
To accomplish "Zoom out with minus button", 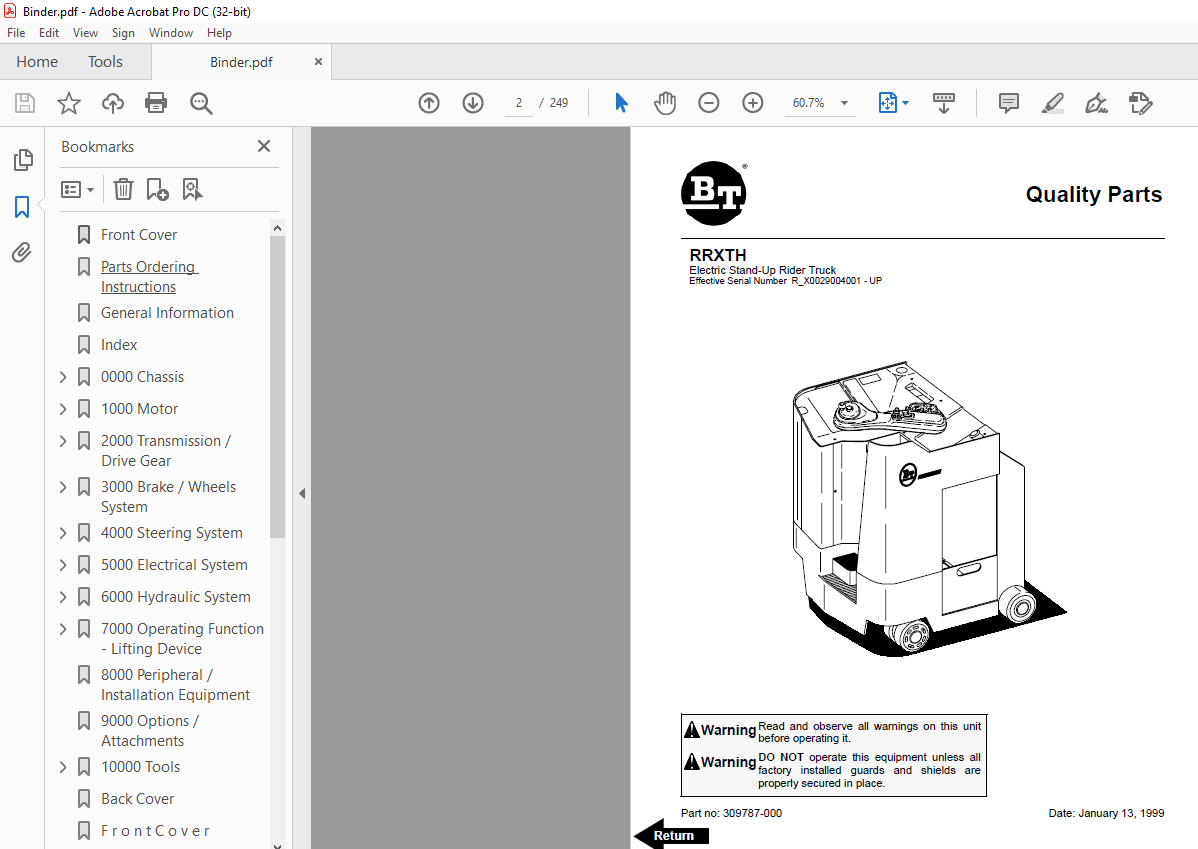I will click(x=709, y=103).
